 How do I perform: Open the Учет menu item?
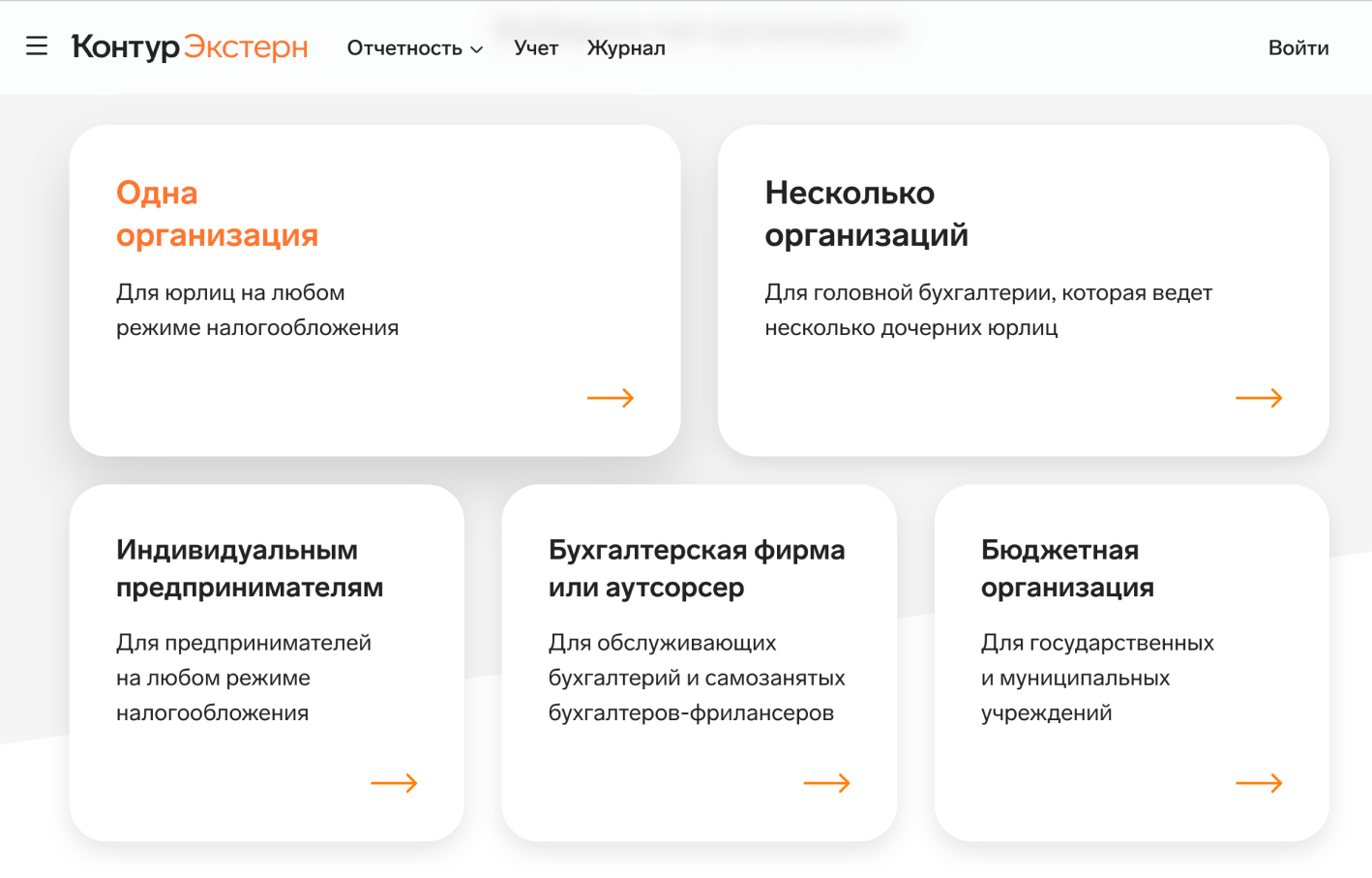pos(536,48)
